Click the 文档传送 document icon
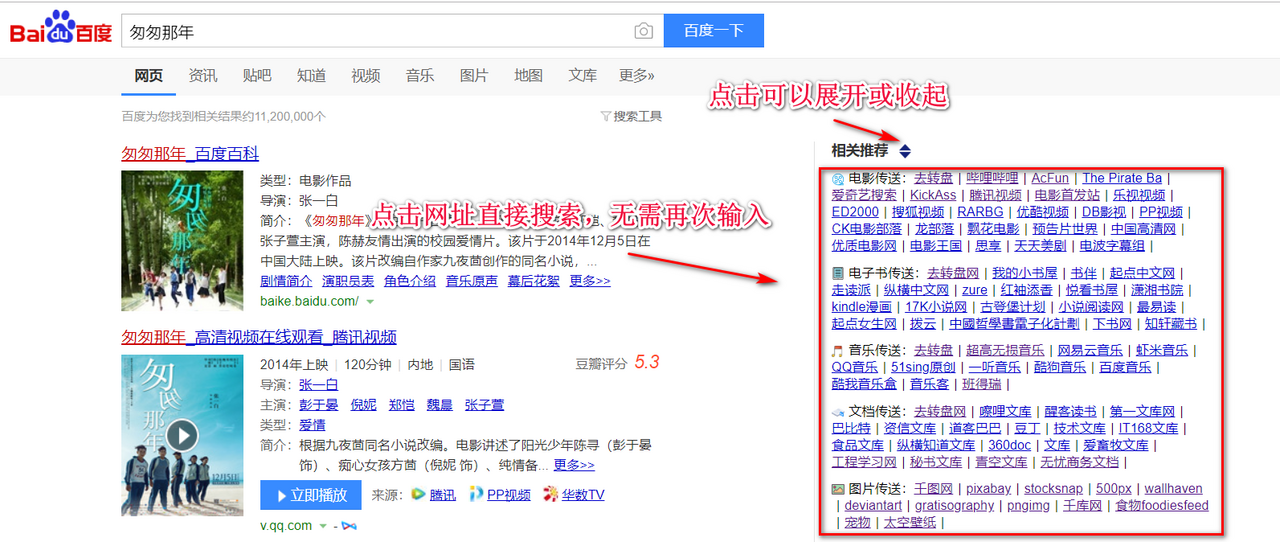The height and width of the screenshot is (542, 1280). [x=838, y=412]
